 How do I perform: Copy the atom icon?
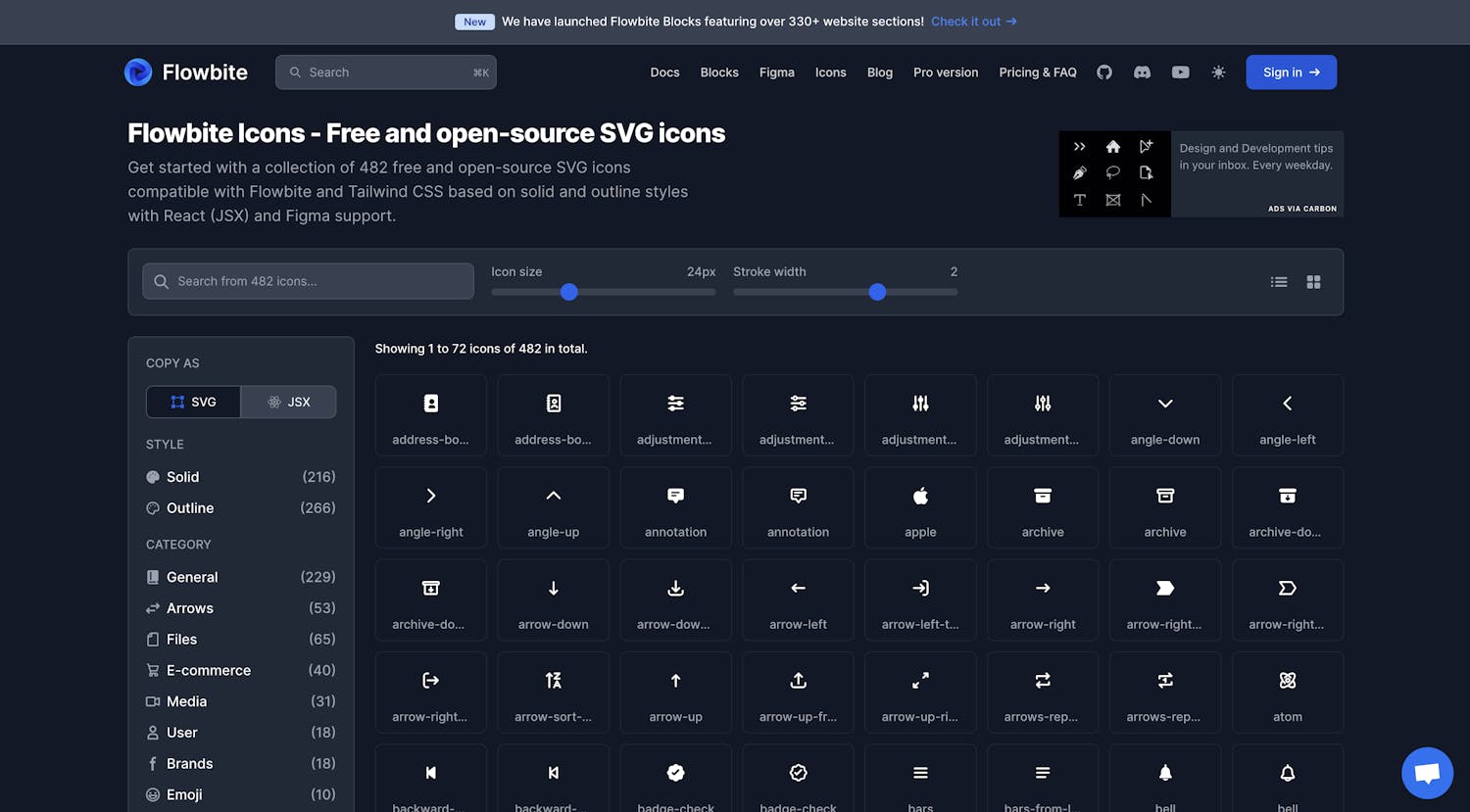pyautogui.click(x=1287, y=693)
